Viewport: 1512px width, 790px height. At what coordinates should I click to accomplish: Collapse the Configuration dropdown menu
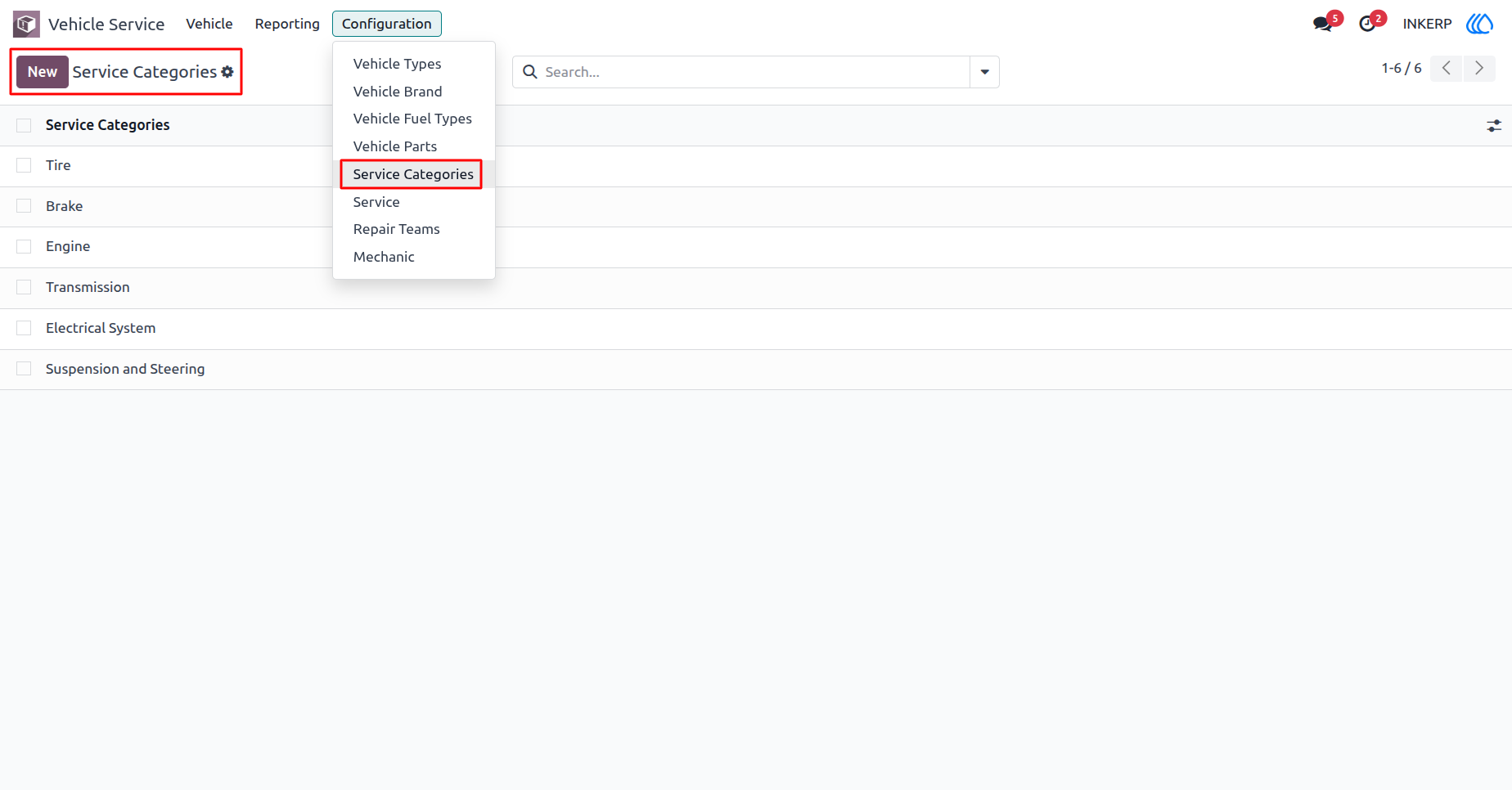pos(387,24)
